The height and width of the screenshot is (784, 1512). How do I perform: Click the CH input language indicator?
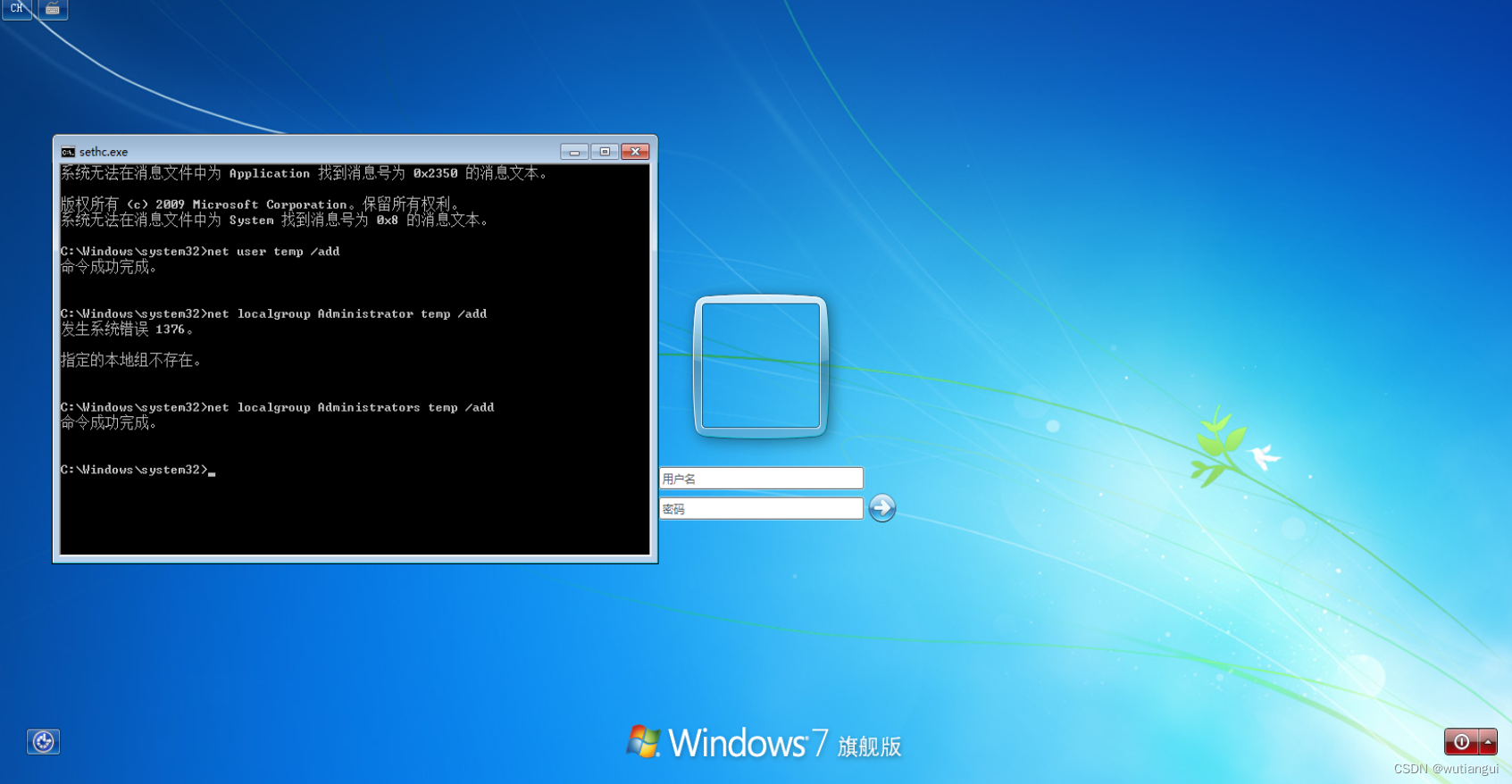point(17,9)
